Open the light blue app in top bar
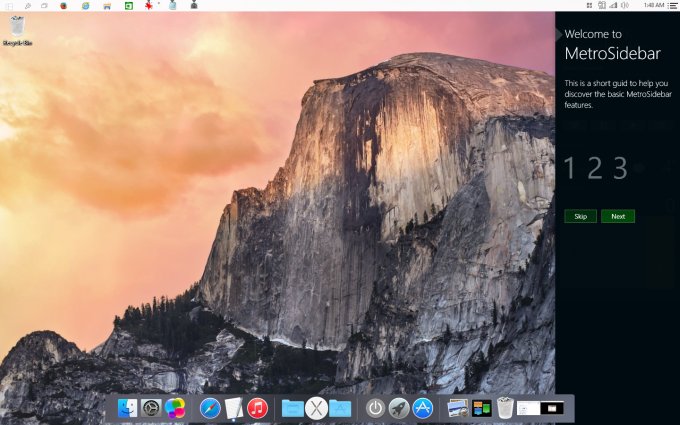This screenshot has height=425, width=680. click(173, 5)
